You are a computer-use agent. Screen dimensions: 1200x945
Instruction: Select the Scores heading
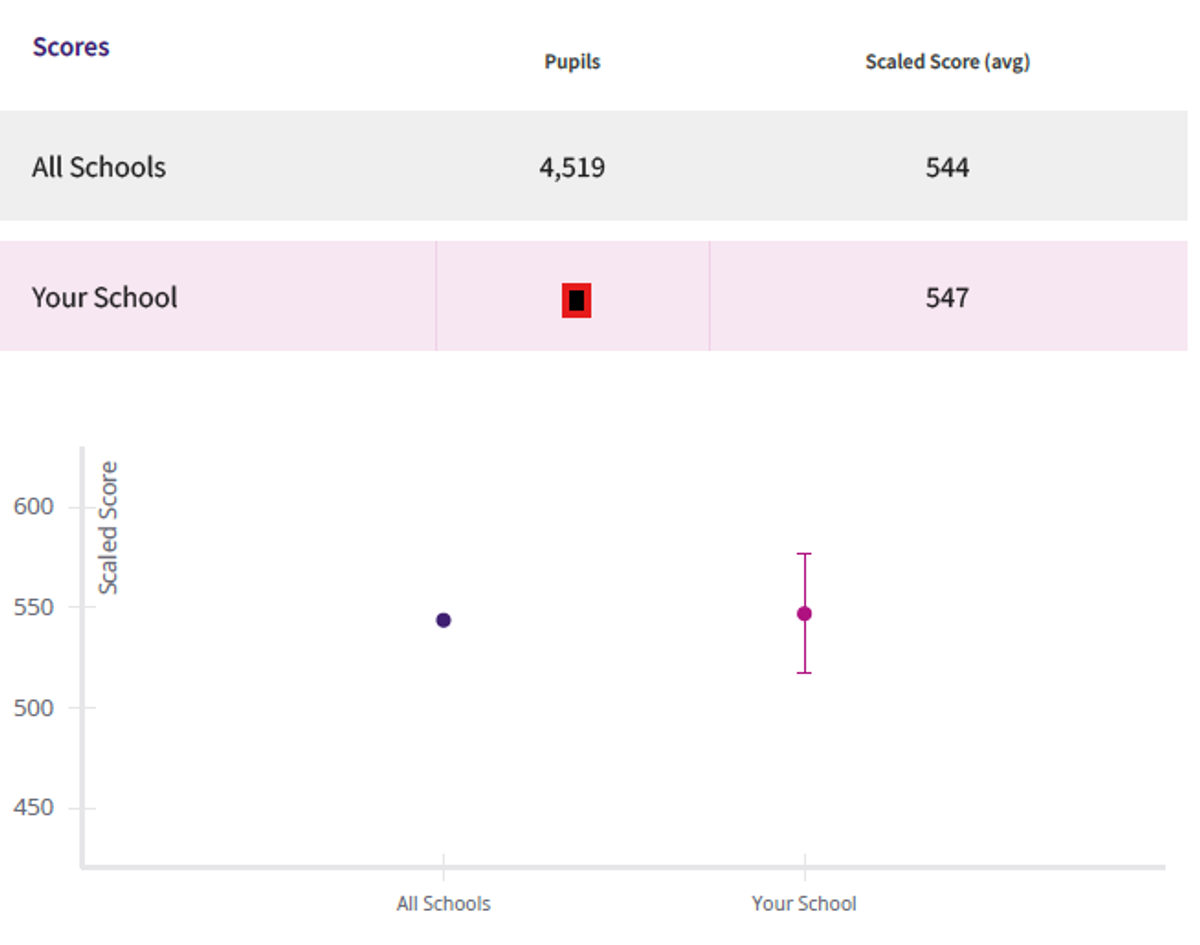click(71, 47)
